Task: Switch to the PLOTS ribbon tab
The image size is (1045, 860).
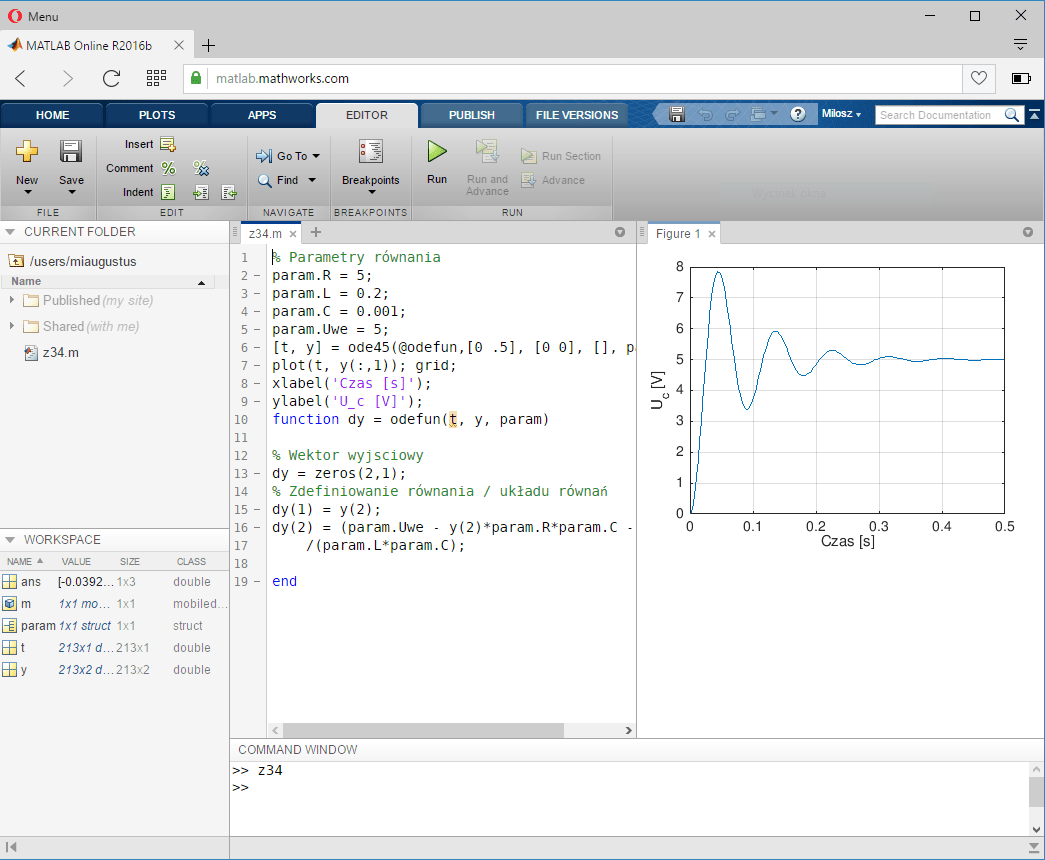Action: [156, 115]
